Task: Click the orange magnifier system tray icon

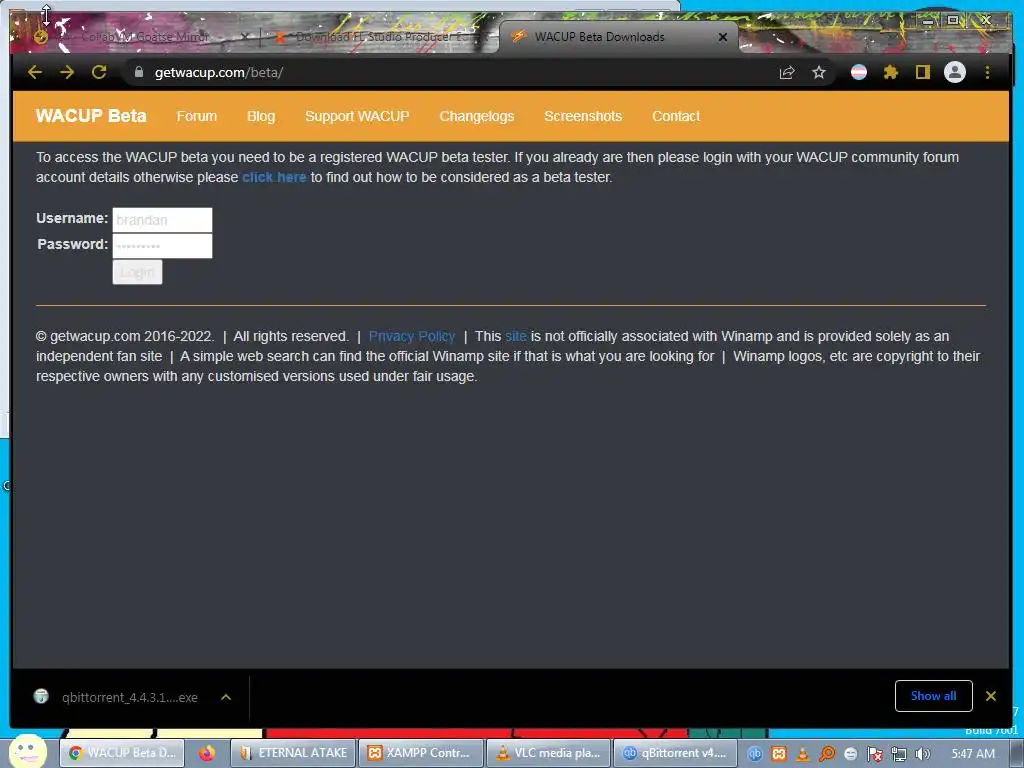Action: pos(827,754)
